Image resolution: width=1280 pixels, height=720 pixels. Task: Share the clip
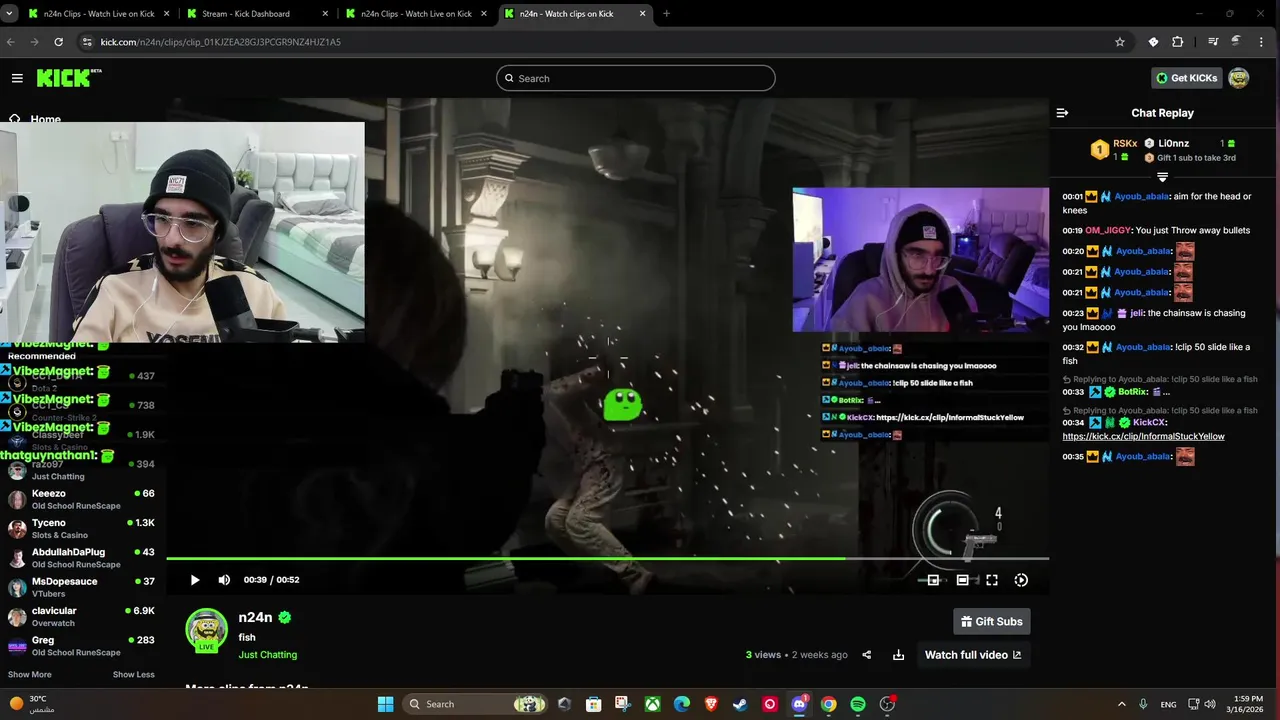click(x=867, y=655)
